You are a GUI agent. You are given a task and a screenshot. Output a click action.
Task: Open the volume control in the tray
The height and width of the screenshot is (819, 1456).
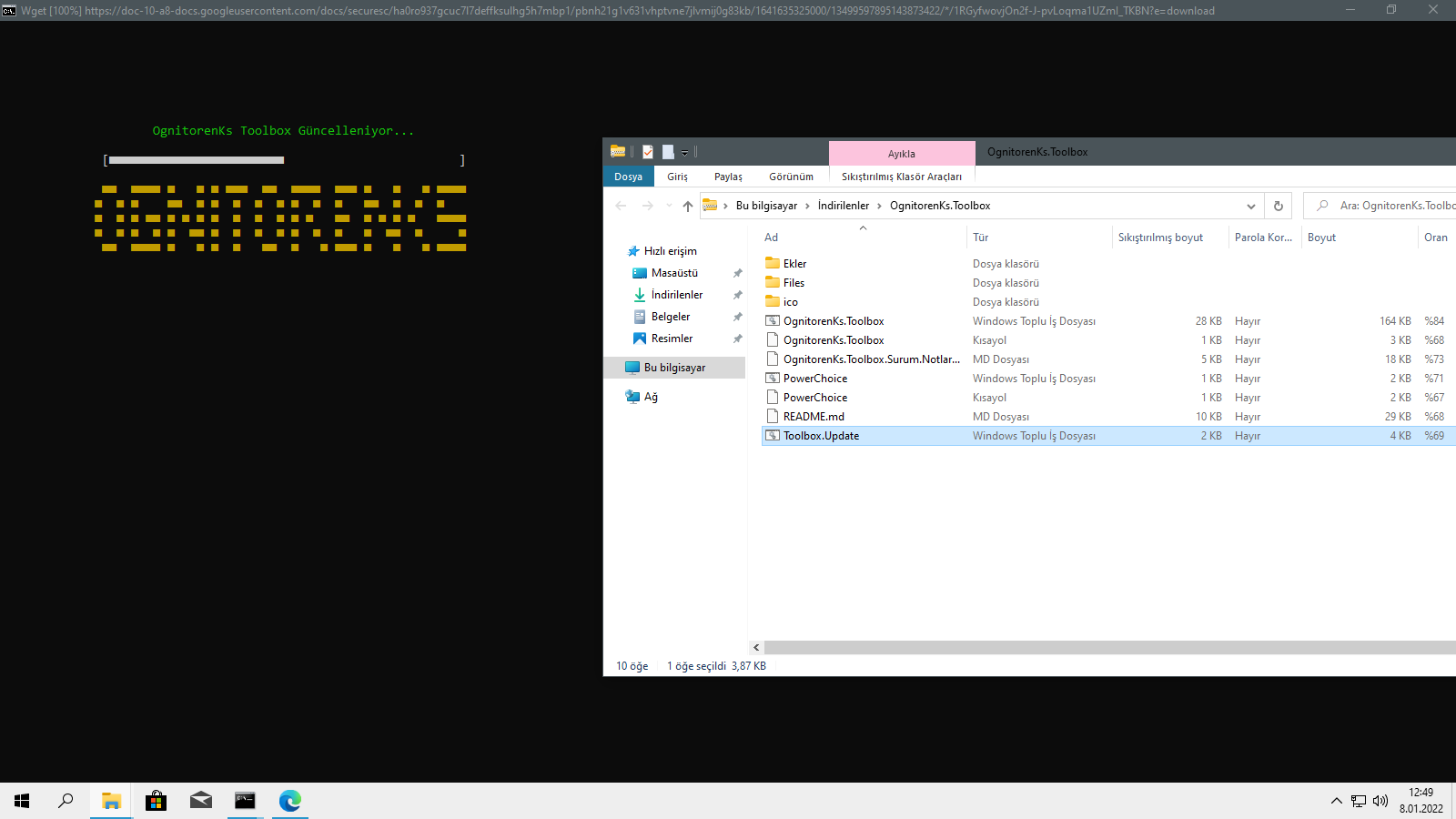point(1380,801)
